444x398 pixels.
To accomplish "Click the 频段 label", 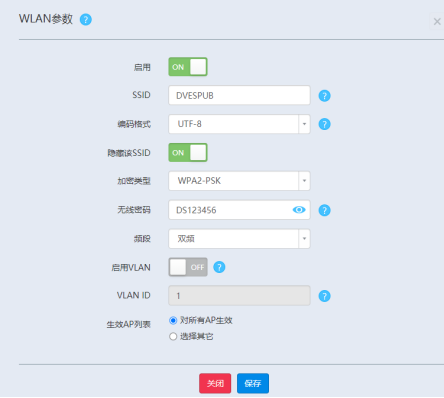I will point(142,239).
